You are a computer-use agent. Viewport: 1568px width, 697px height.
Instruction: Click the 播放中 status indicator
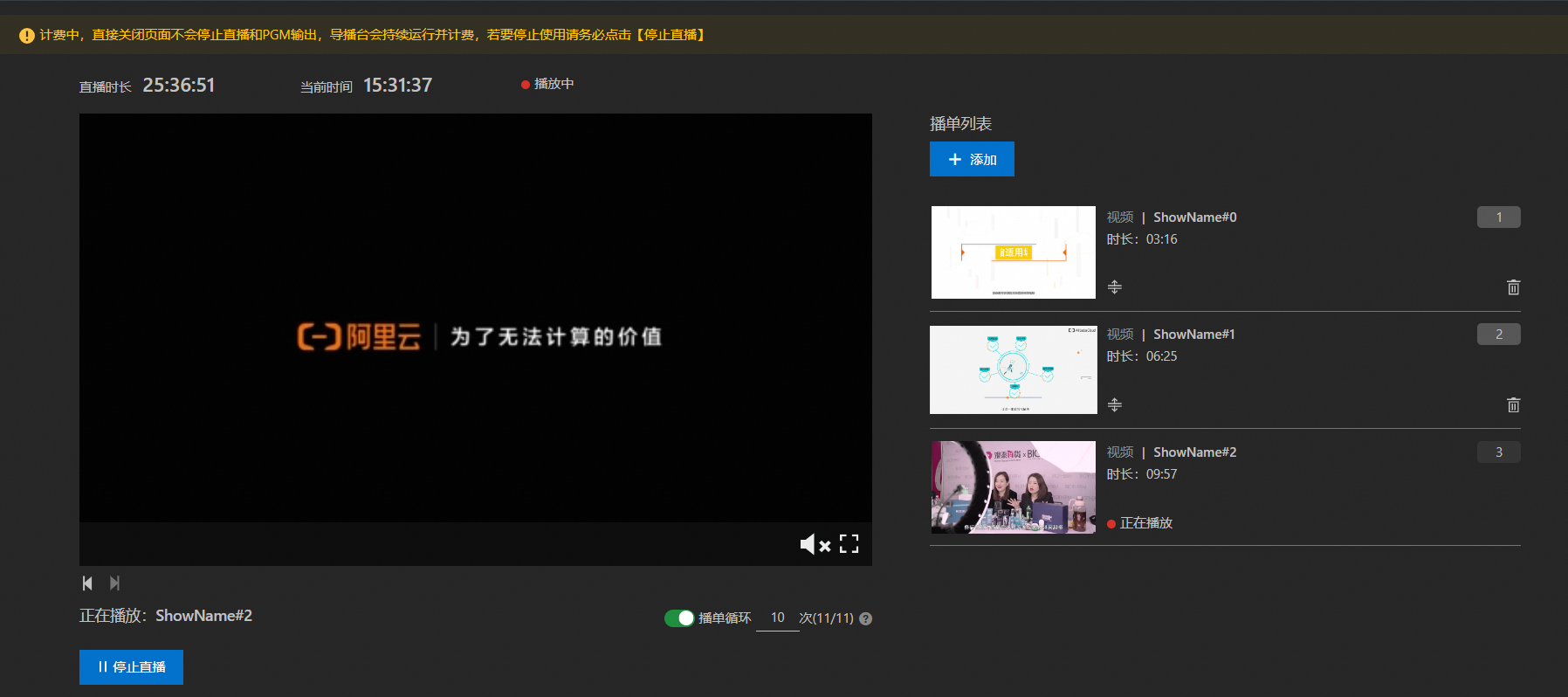(x=547, y=84)
